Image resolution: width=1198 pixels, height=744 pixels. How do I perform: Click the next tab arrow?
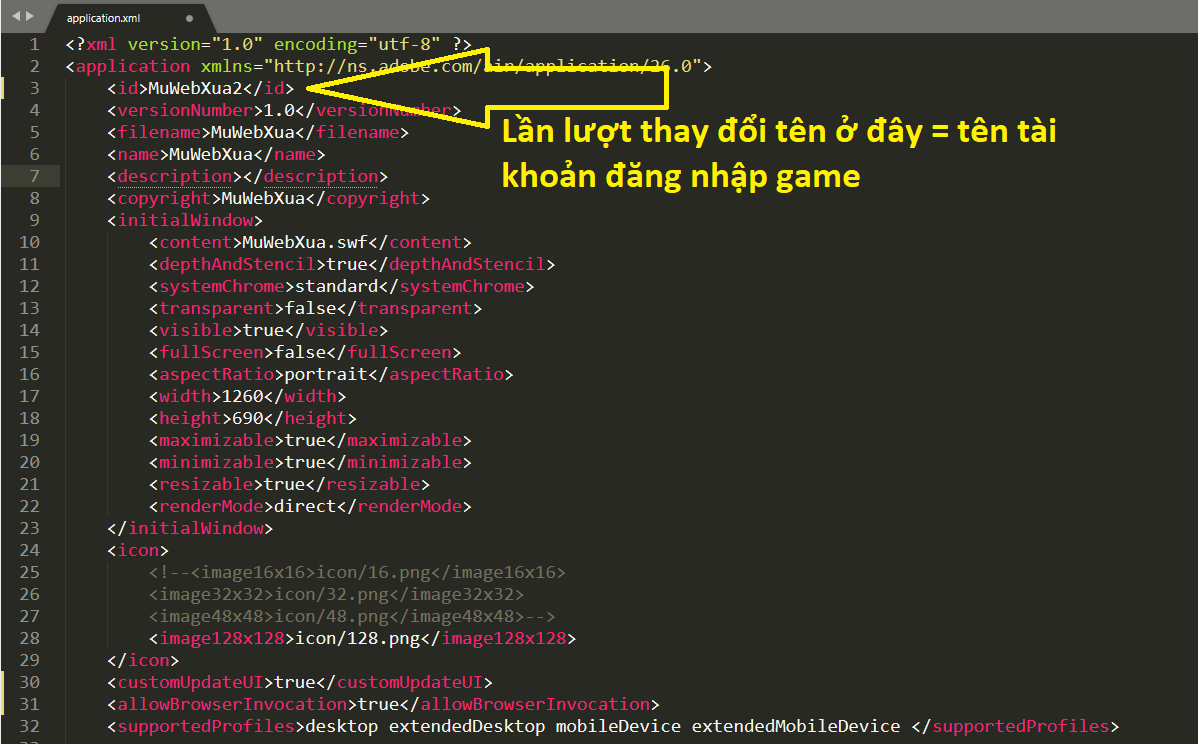(29, 17)
